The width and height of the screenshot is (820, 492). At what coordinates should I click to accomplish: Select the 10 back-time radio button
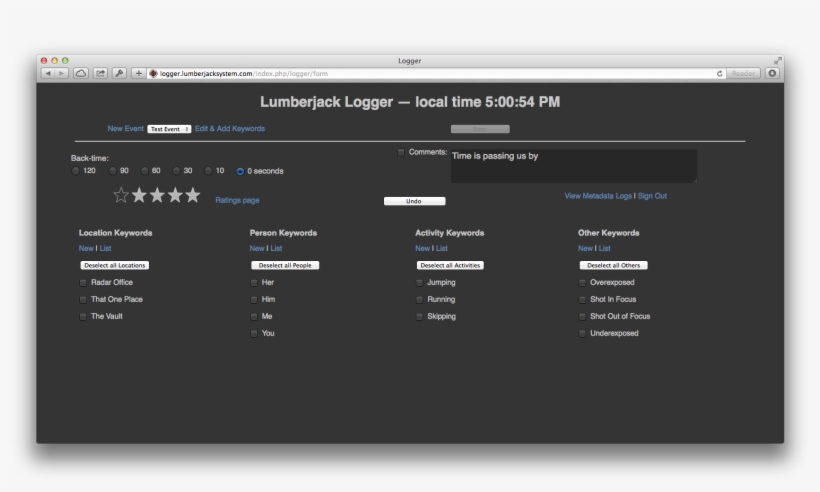click(x=208, y=171)
